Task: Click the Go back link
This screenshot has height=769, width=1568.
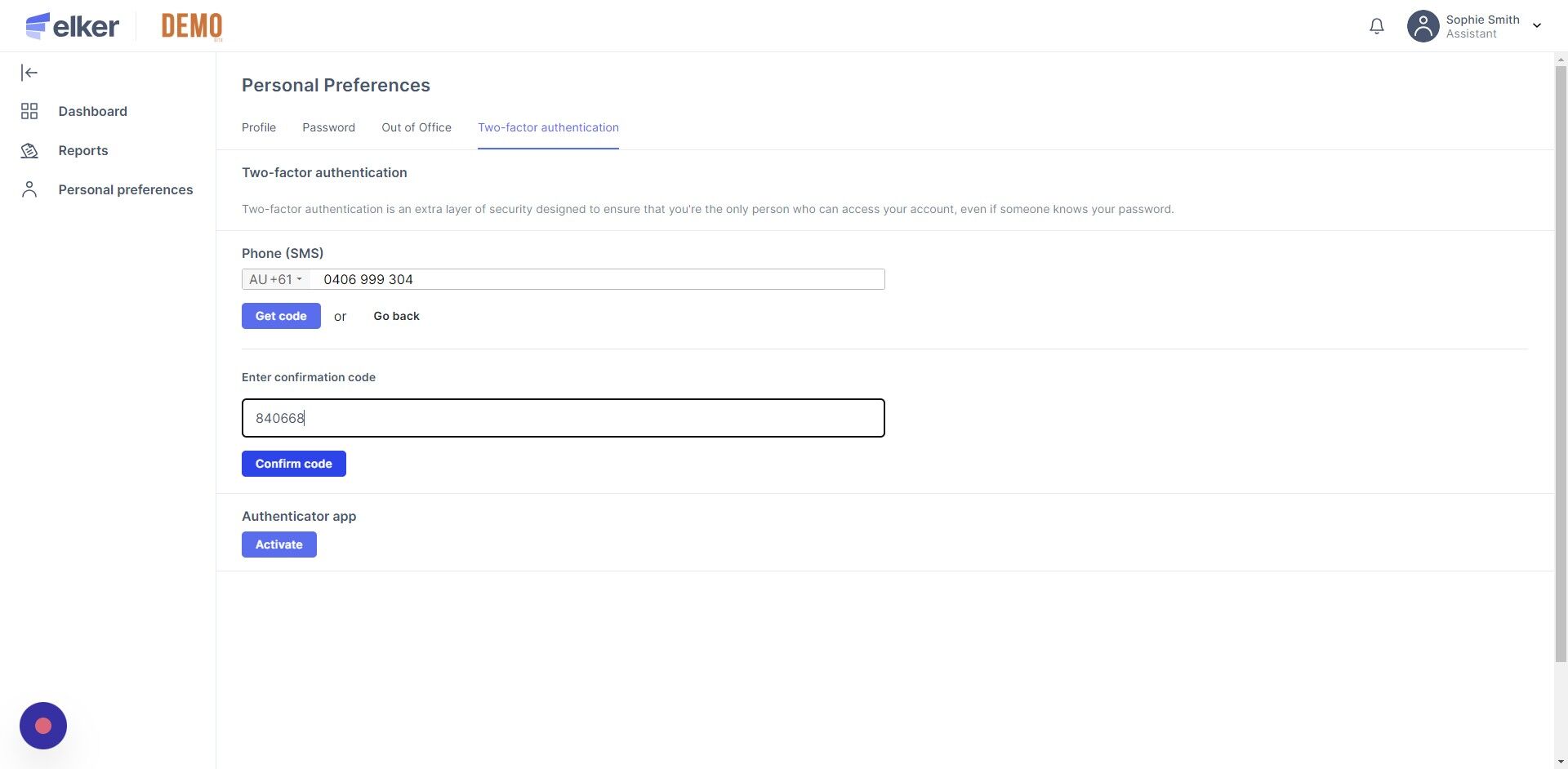Action: [396, 316]
